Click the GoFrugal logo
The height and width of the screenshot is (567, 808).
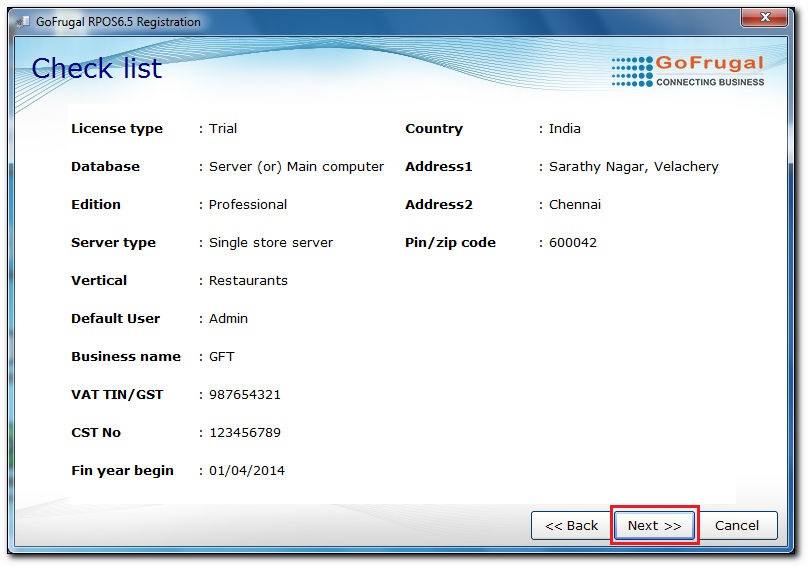point(688,71)
